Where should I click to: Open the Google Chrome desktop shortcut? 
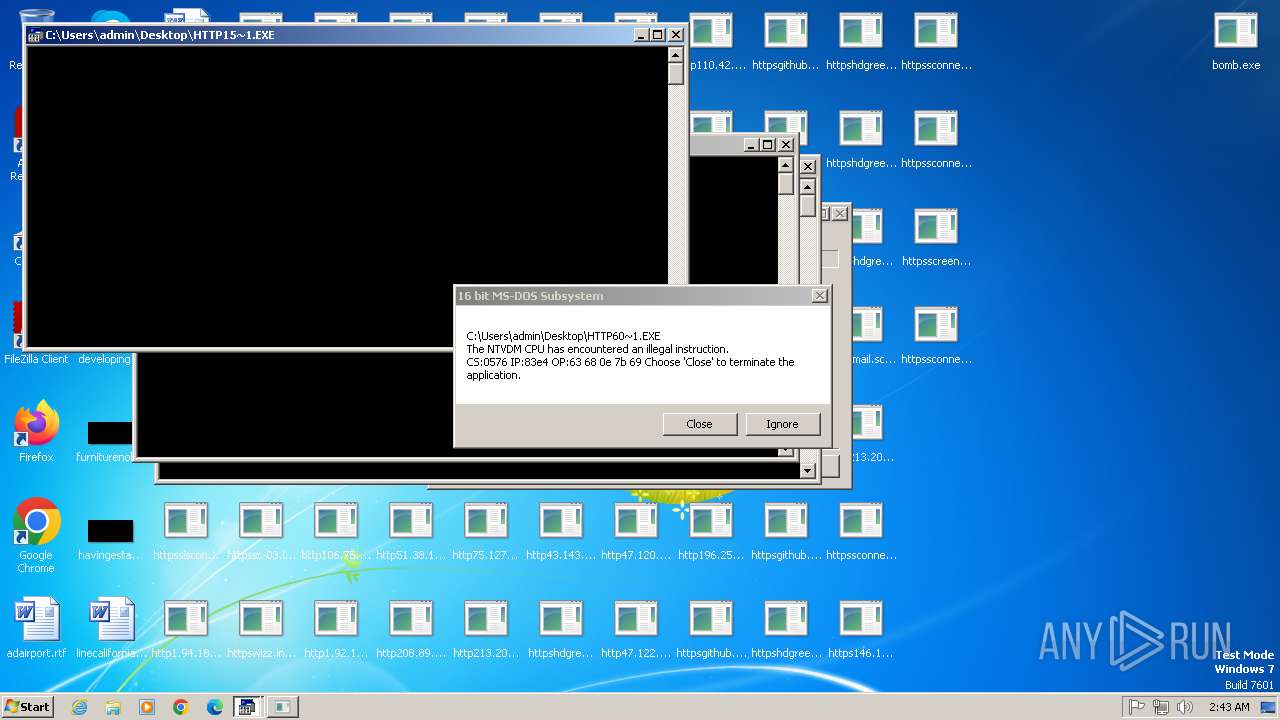coord(36,535)
